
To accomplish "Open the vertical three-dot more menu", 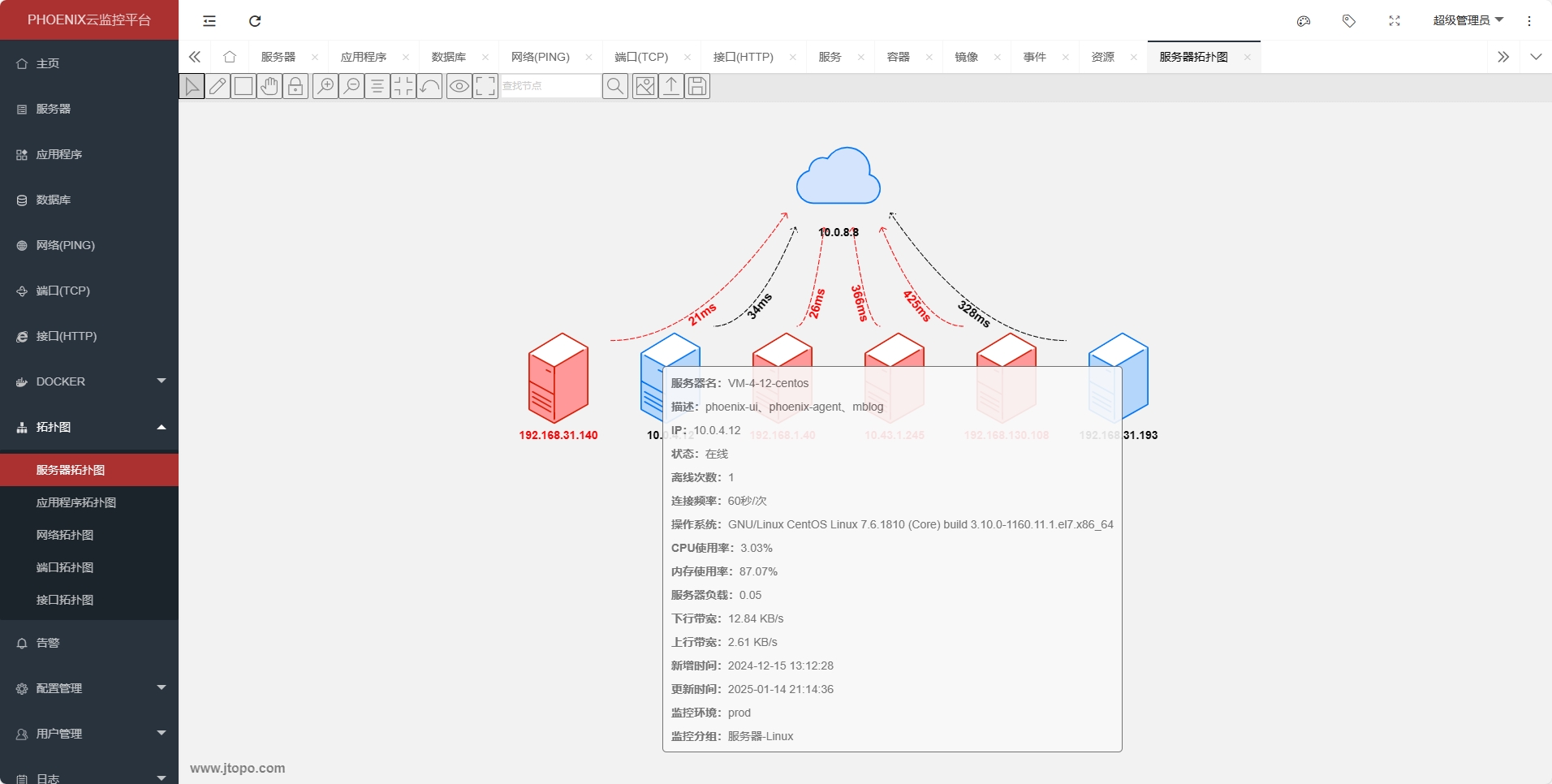I will coord(1529,21).
